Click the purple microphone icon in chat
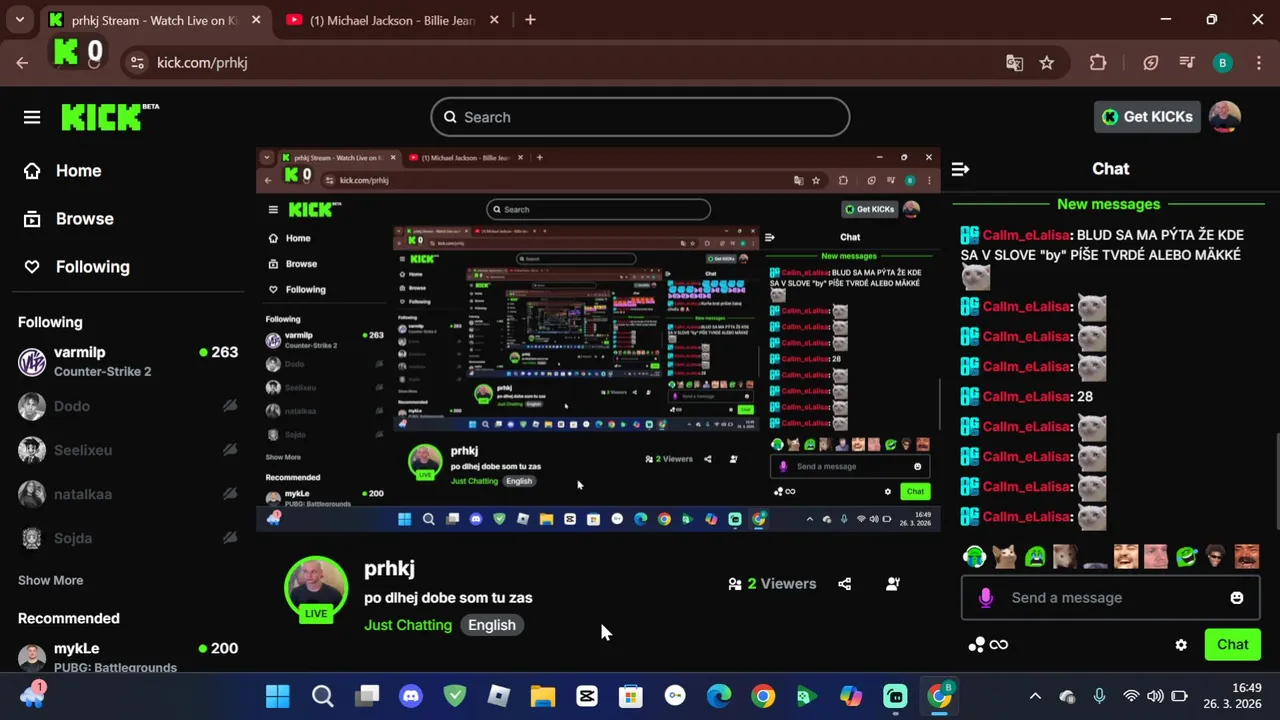 click(986, 598)
